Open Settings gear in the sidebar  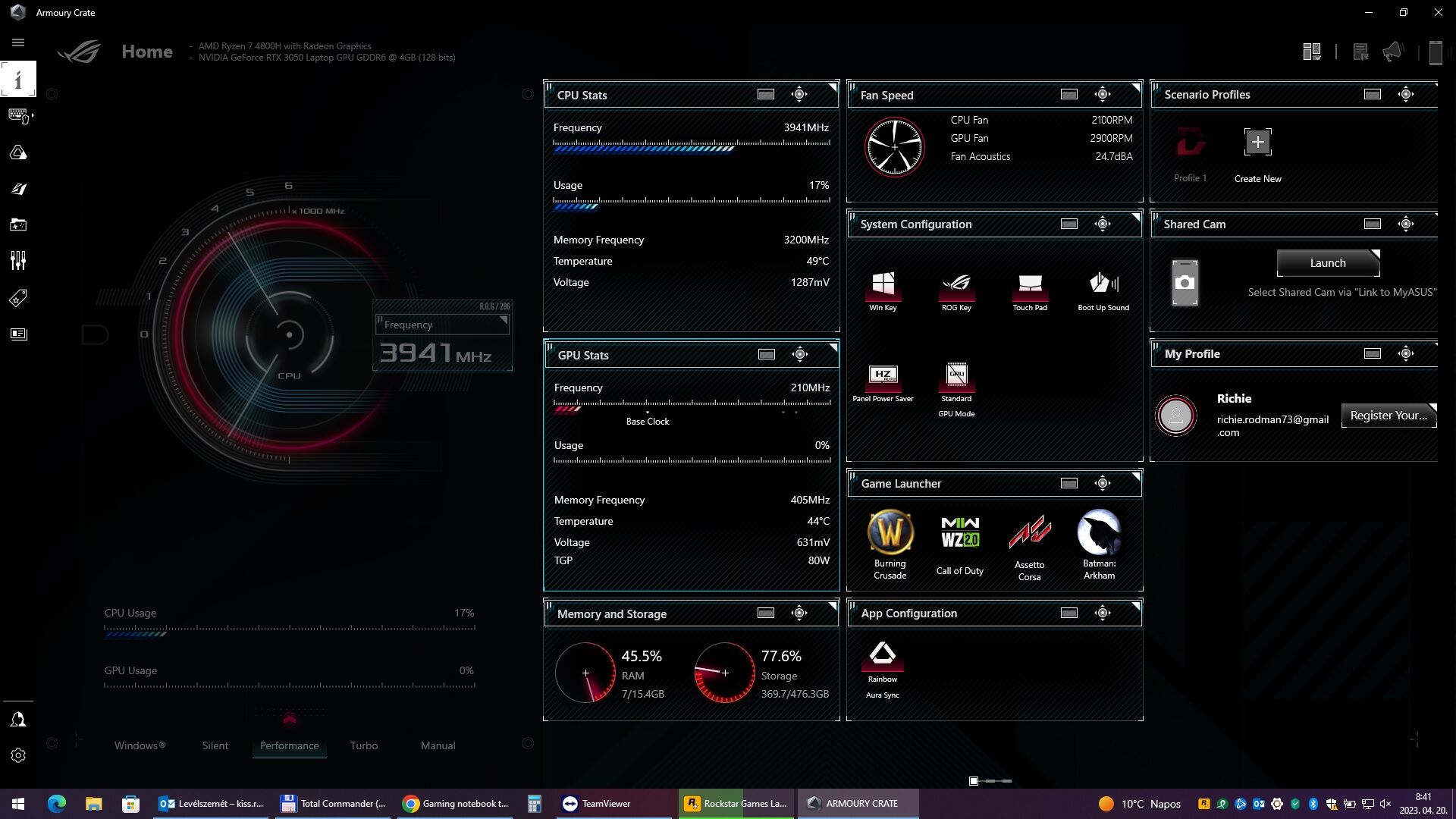(x=18, y=755)
